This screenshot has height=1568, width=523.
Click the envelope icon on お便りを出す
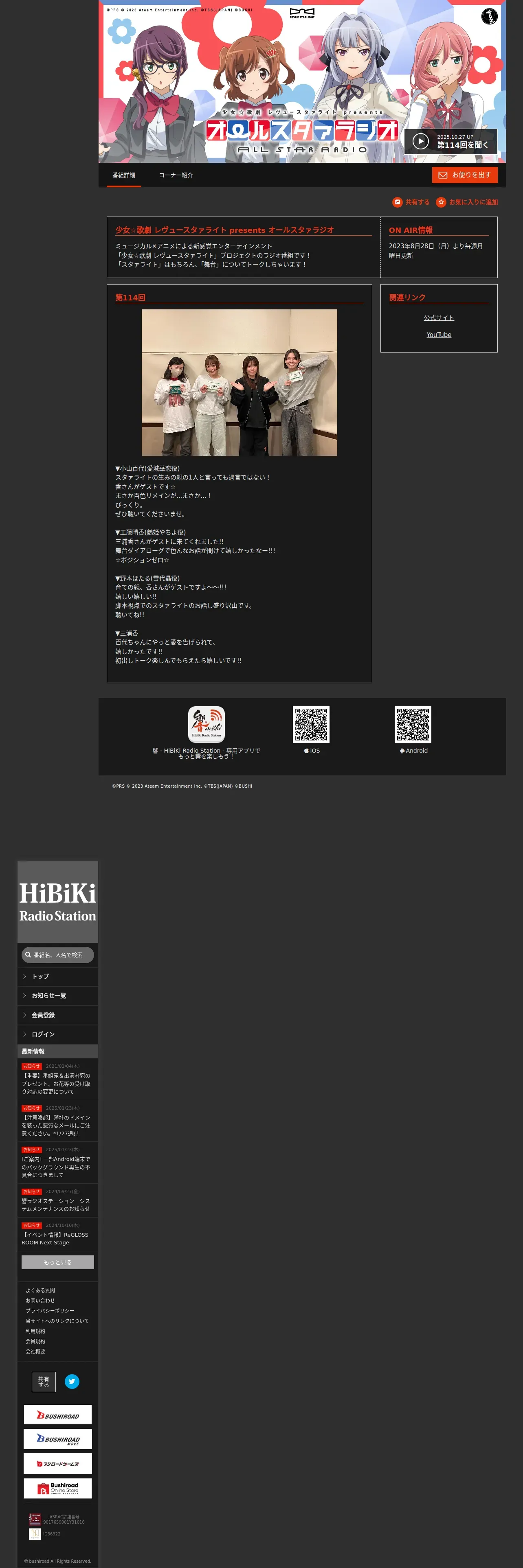pyautogui.click(x=443, y=175)
